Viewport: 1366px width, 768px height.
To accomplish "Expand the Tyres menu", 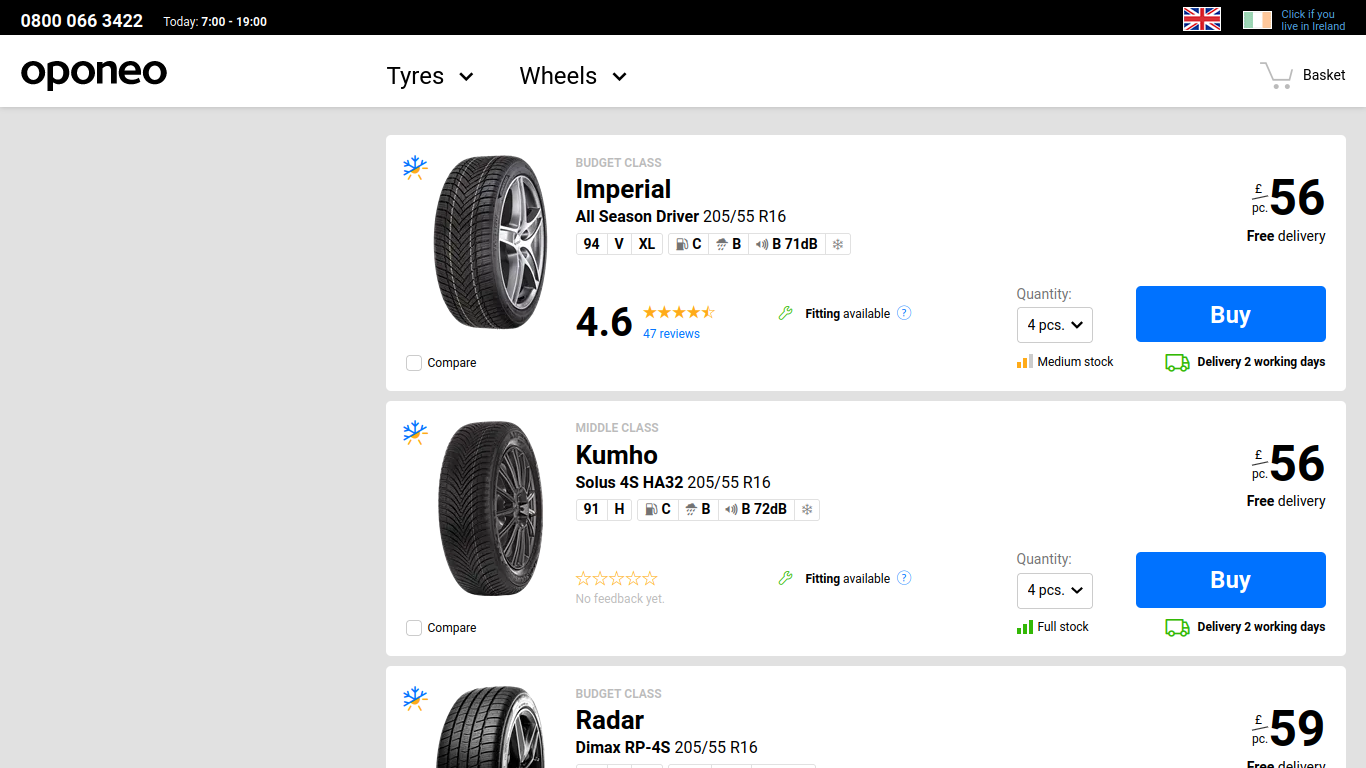I will pos(430,76).
